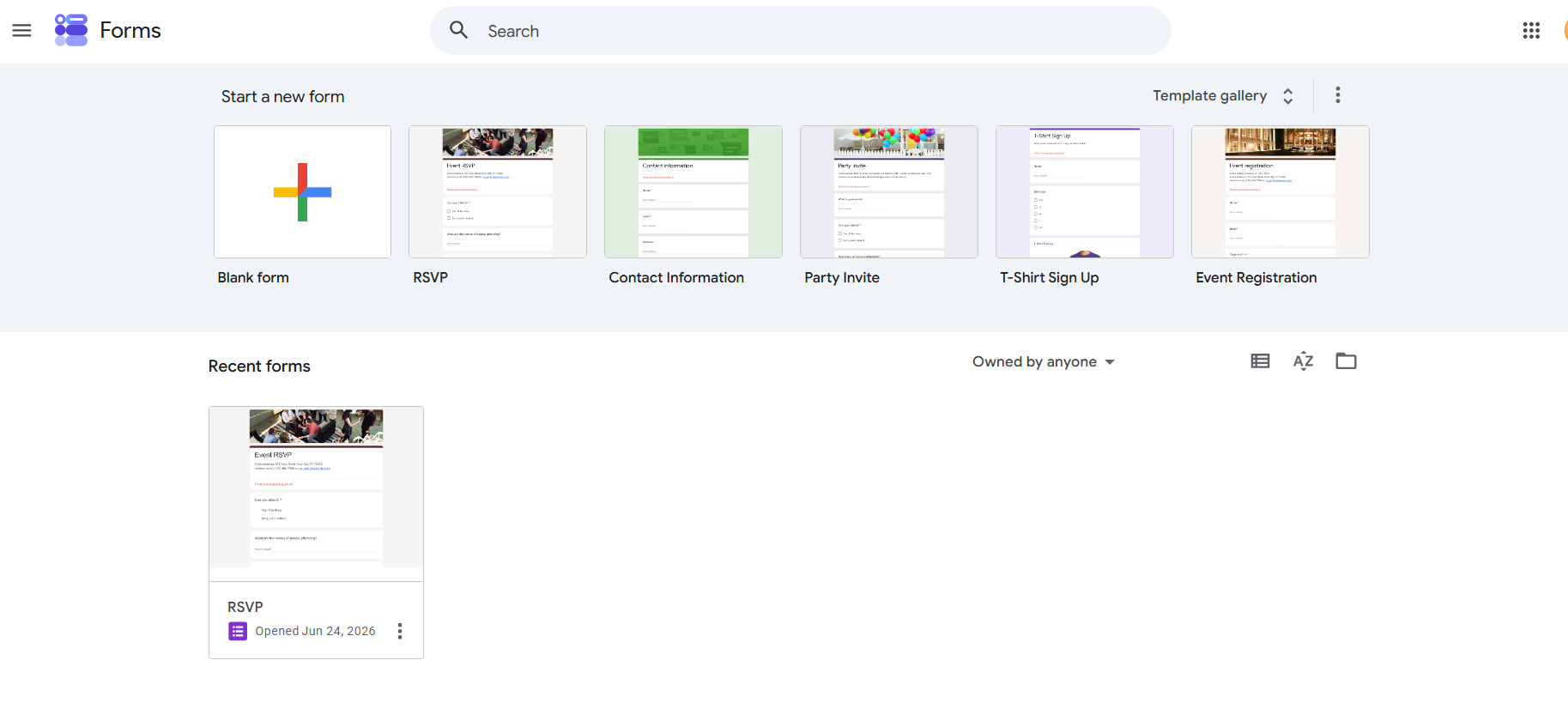Click the 'T-Shirt Sign Up' template label
This screenshot has height=721, width=1568.
coord(1050,278)
